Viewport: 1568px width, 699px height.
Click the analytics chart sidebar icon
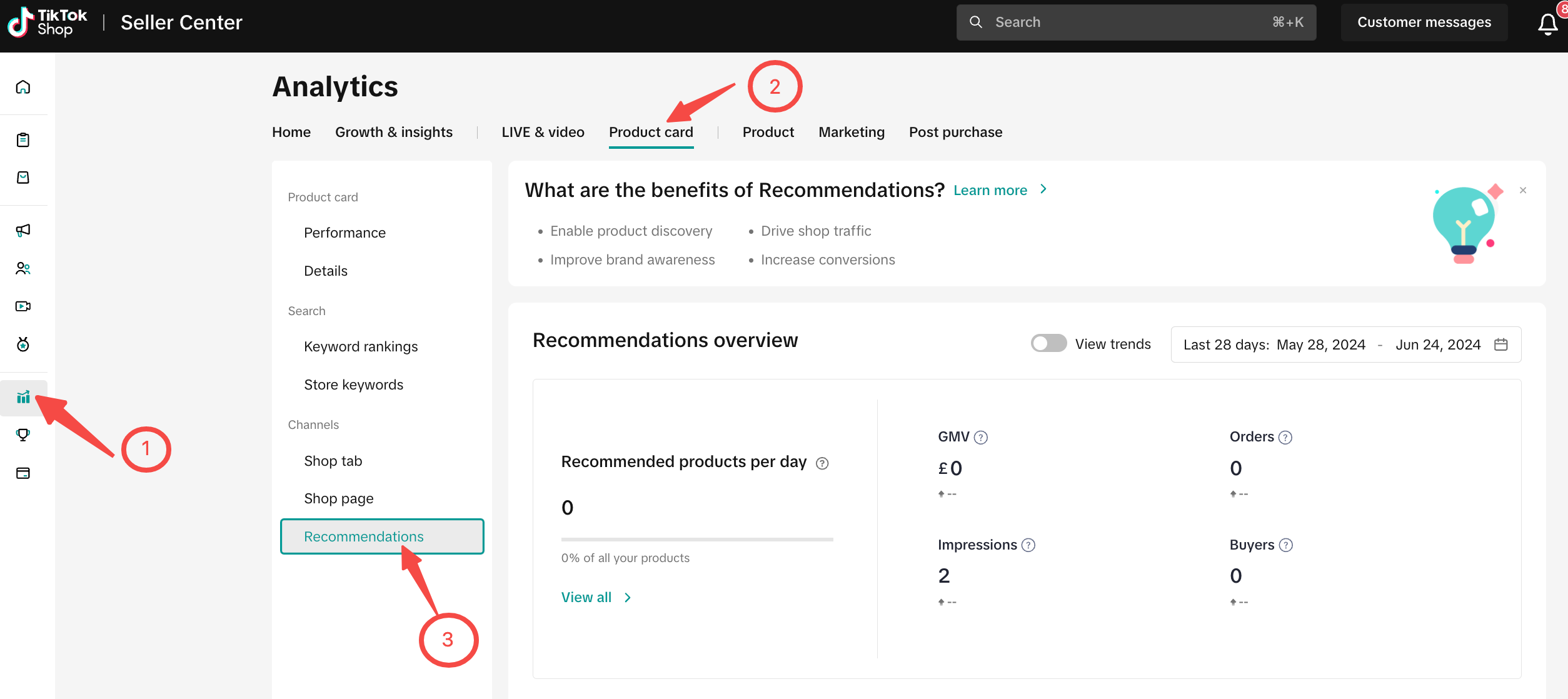23,398
